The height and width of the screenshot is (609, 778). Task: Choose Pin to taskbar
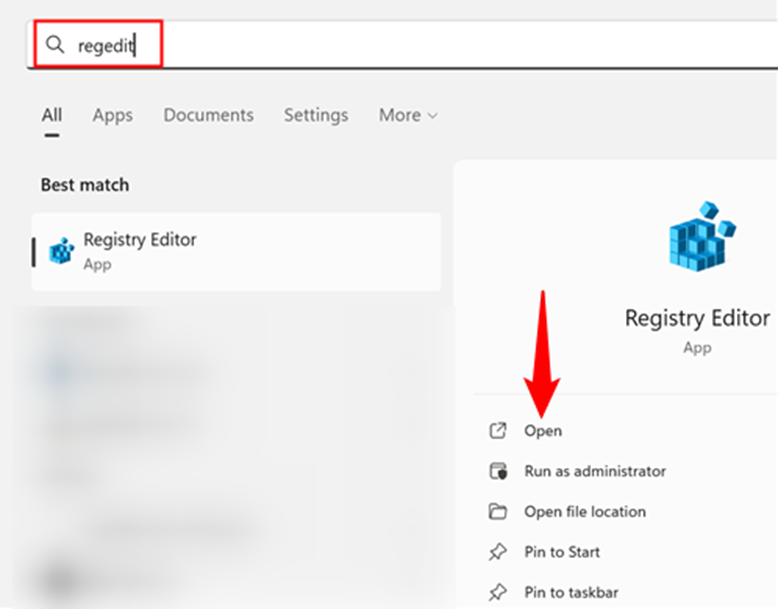[571, 592]
